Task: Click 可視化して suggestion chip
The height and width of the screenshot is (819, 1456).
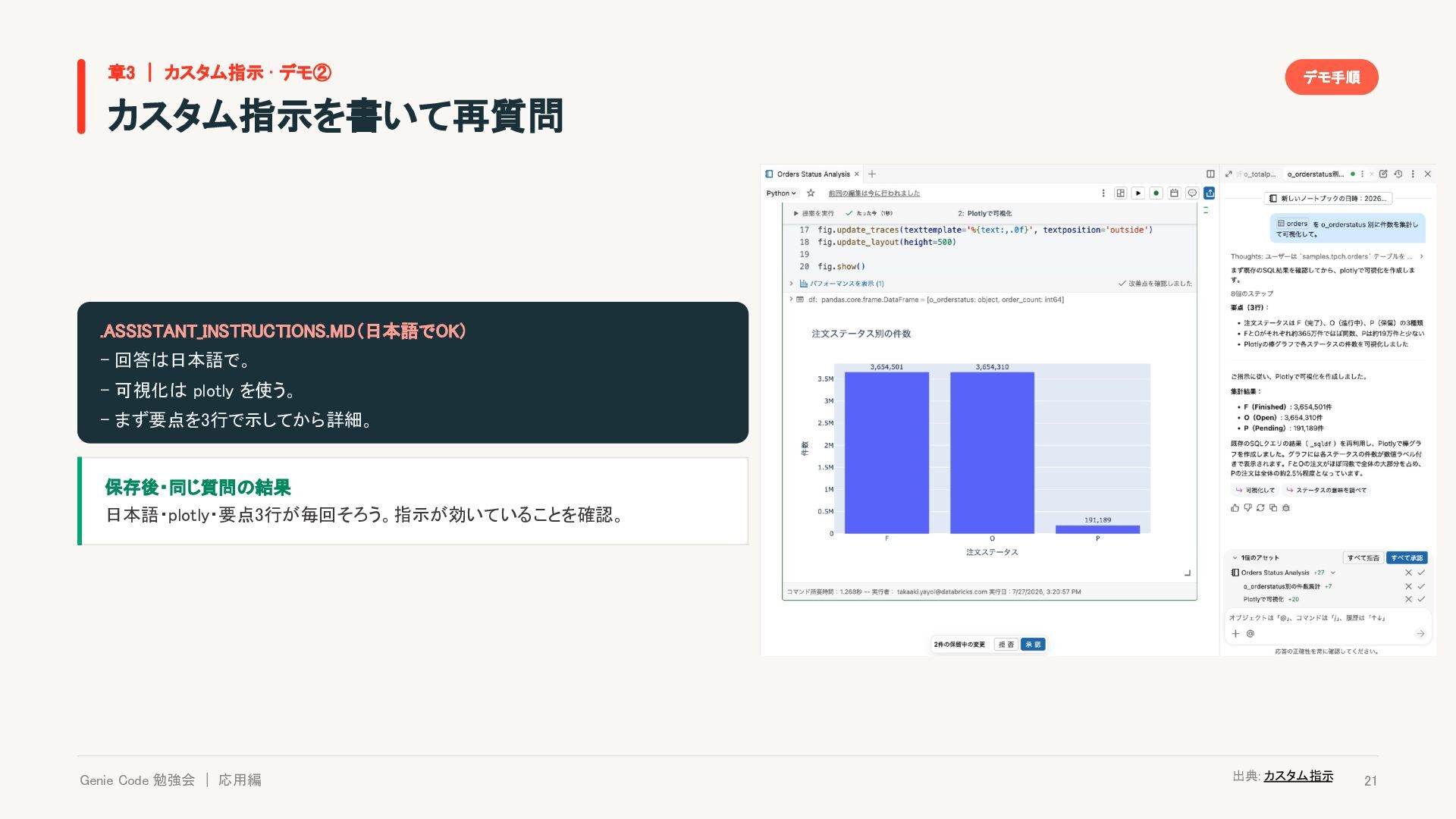Action: pyautogui.click(x=1255, y=490)
